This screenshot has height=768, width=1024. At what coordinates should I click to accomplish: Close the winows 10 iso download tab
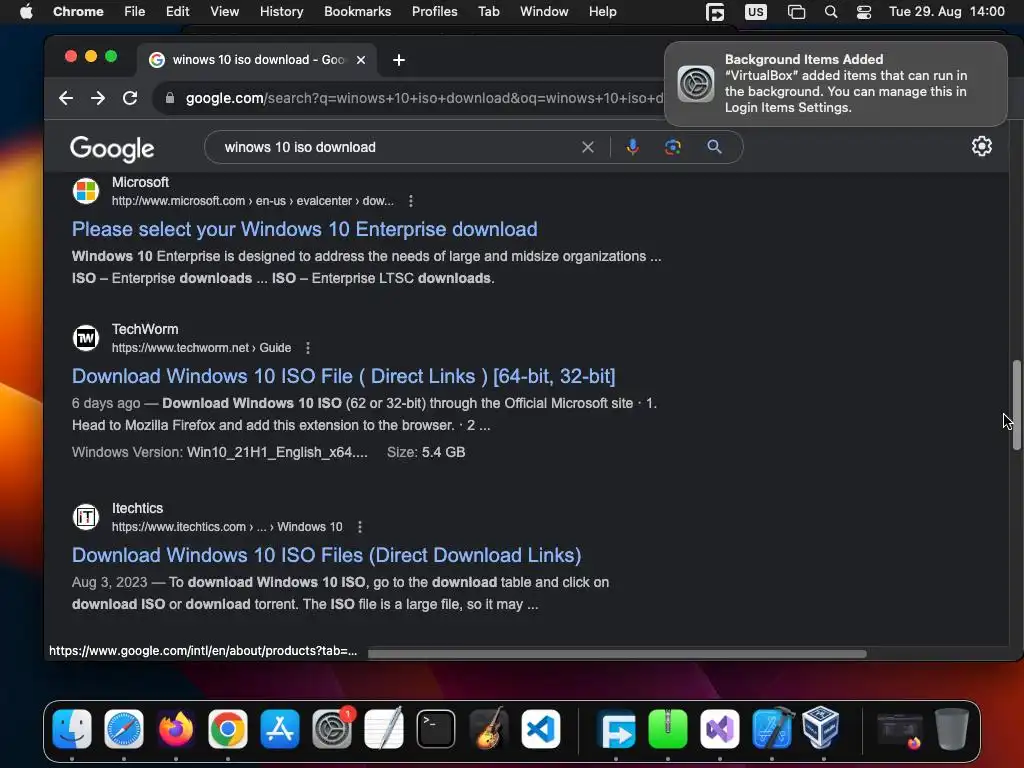click(360, 60)
